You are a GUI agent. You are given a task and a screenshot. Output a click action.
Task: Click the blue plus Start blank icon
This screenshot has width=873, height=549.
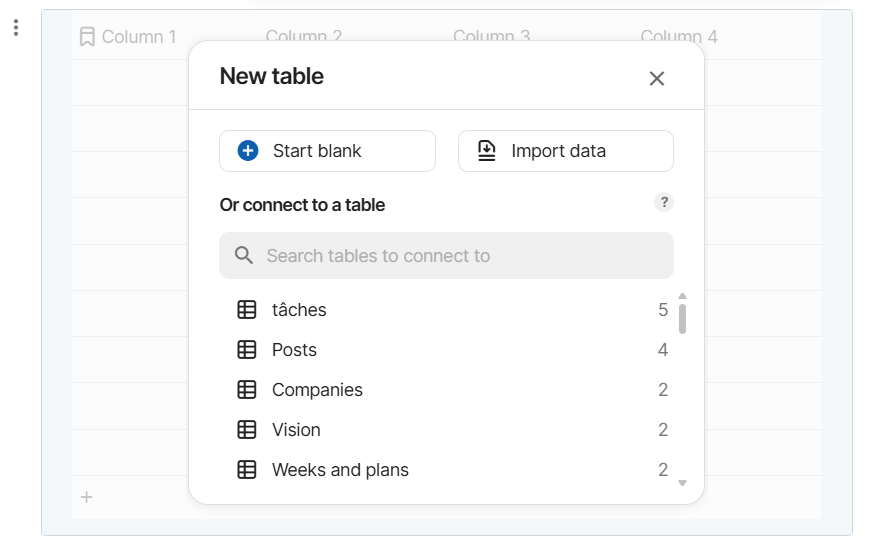click(x=248, y=151)
